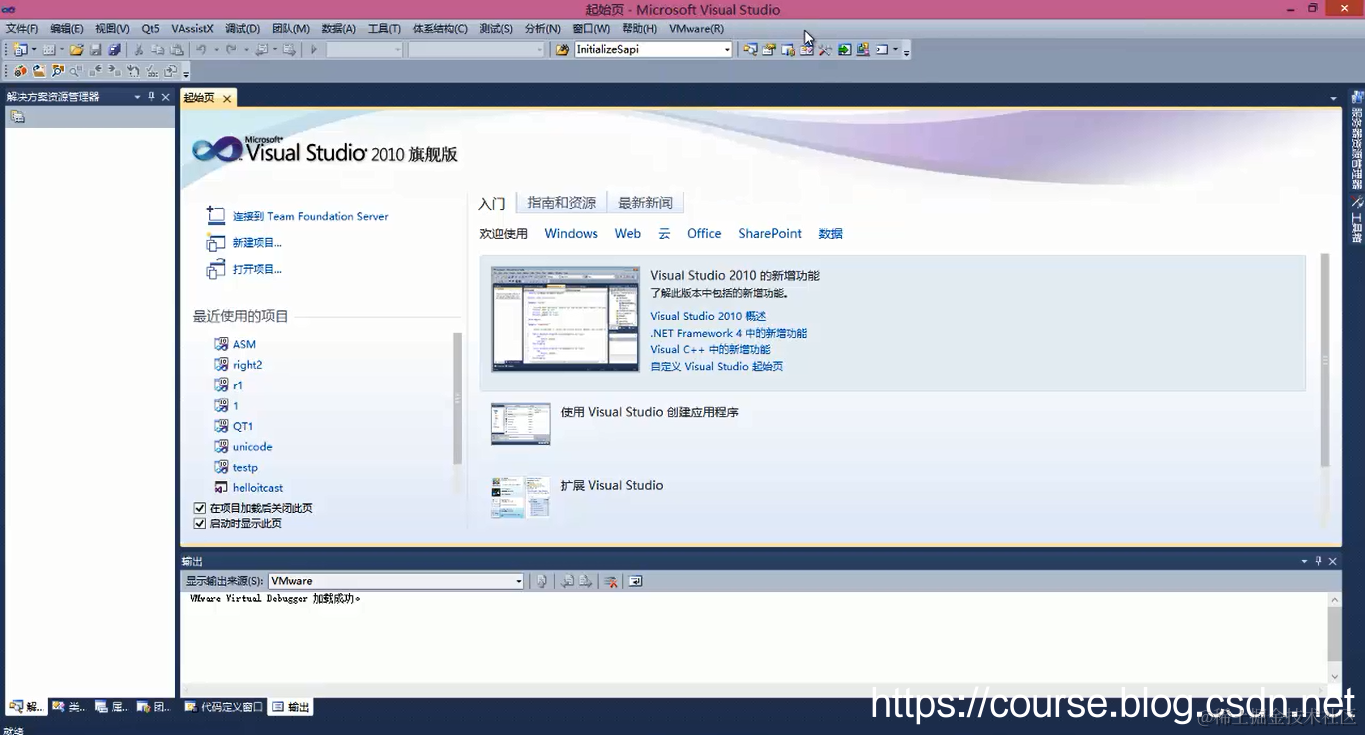This screenshot has height=735, width=1365.
Task: Click the helloitcast project icon
Action: click(x=221, y=488)
